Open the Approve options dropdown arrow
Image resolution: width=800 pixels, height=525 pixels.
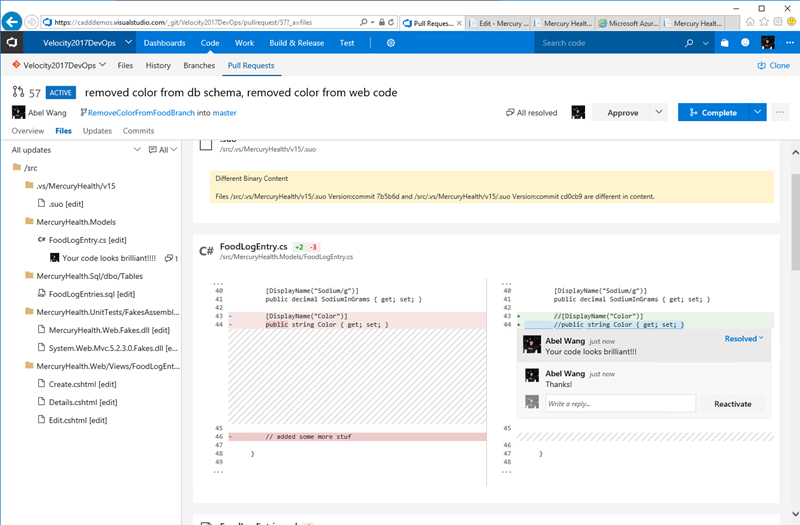[x=659, y=112]
